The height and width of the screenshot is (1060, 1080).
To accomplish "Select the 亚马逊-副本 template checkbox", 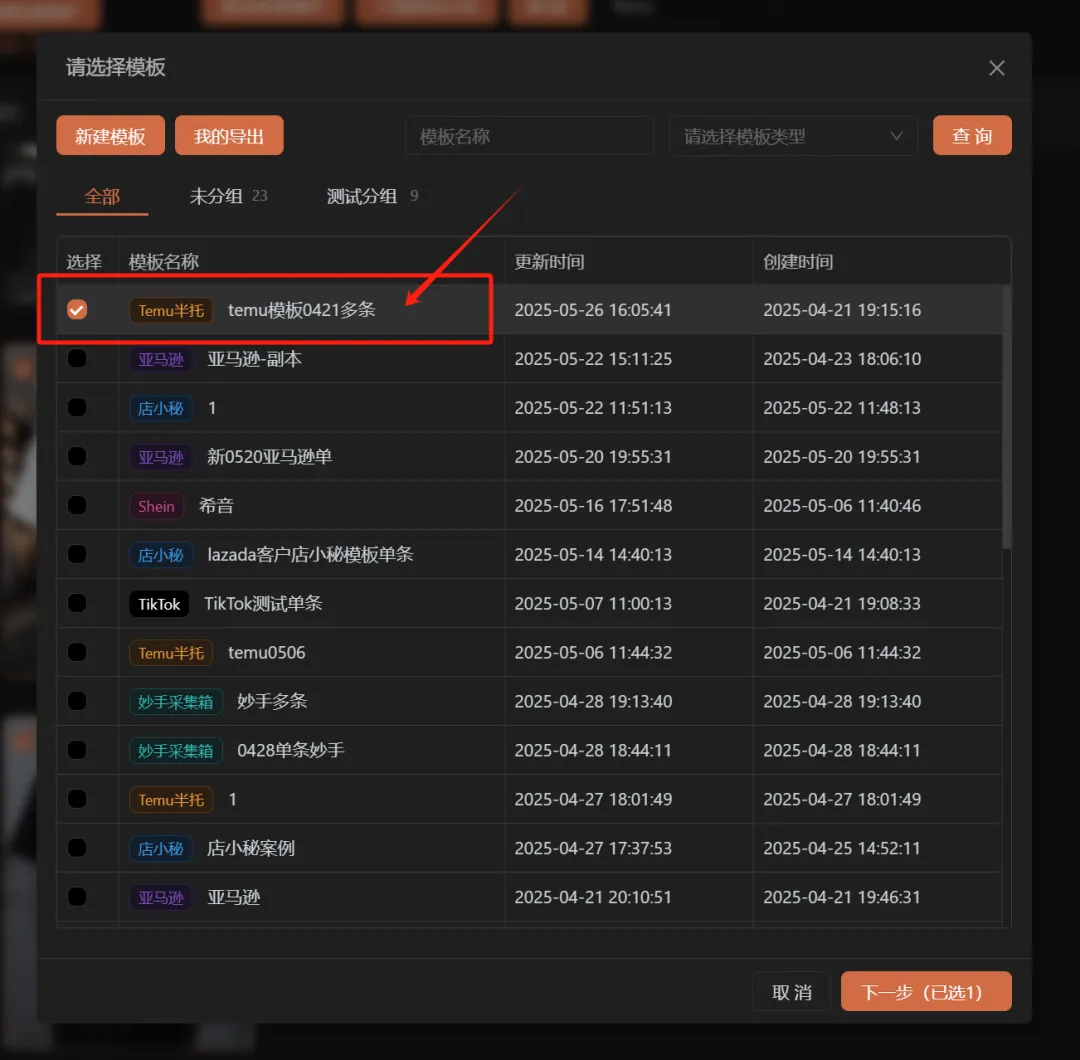I will pyautogui.click(x=76, y=359).
